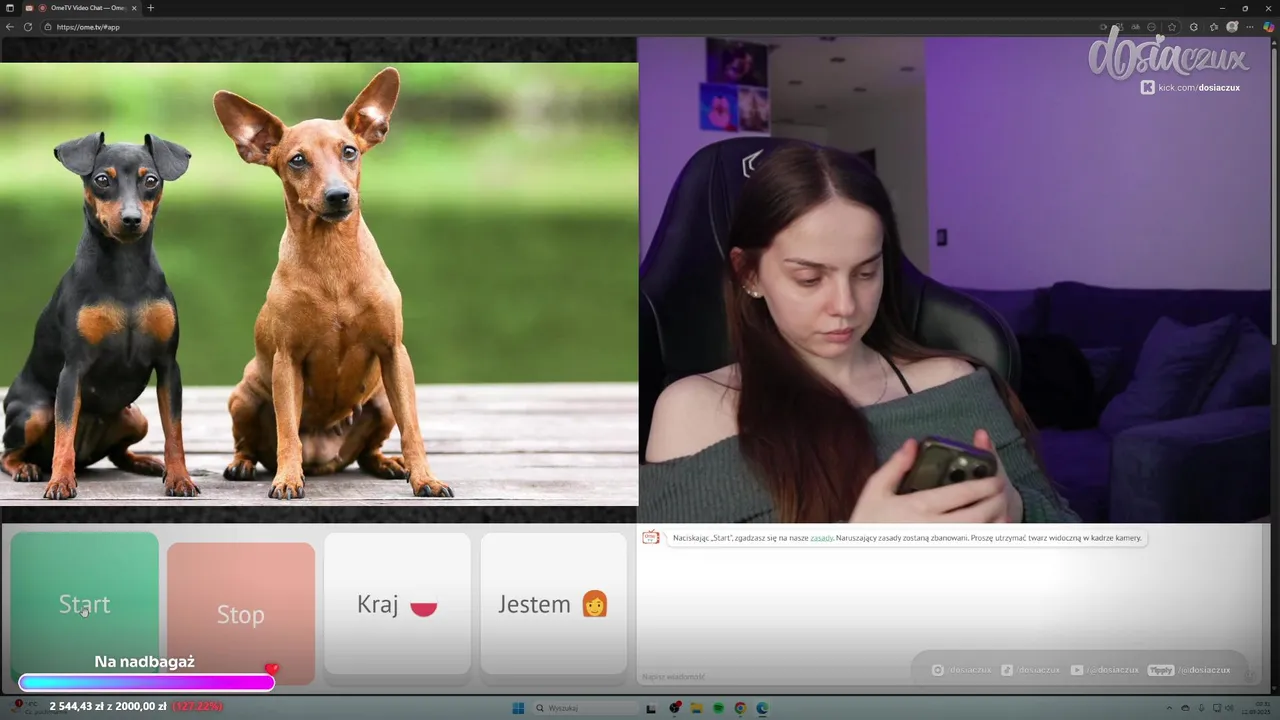Screen dimensions: 1280x720
Task: Close the OmeTV Video Chat tab
Action: (134, 8)
